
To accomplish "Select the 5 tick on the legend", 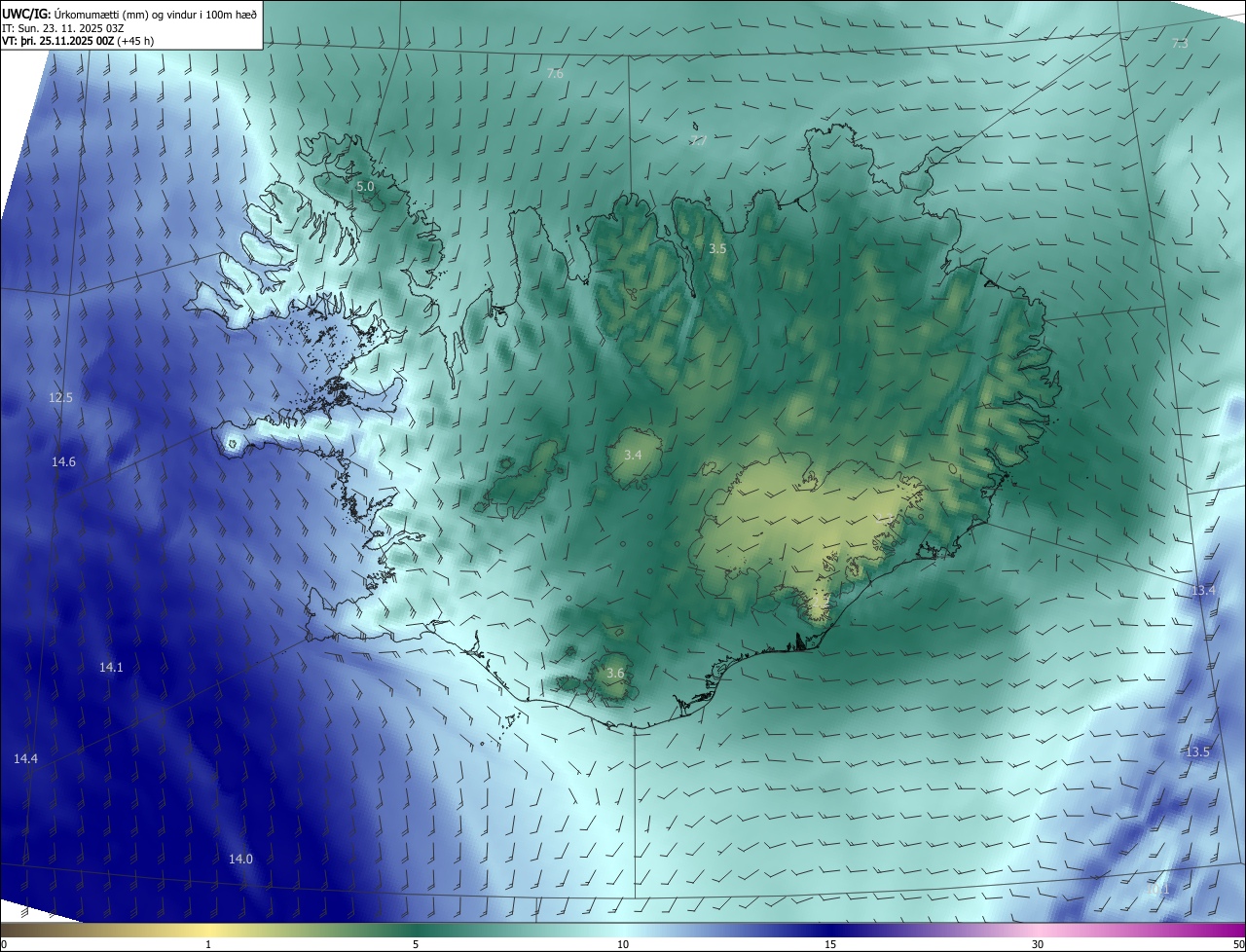I will point(416,945).
